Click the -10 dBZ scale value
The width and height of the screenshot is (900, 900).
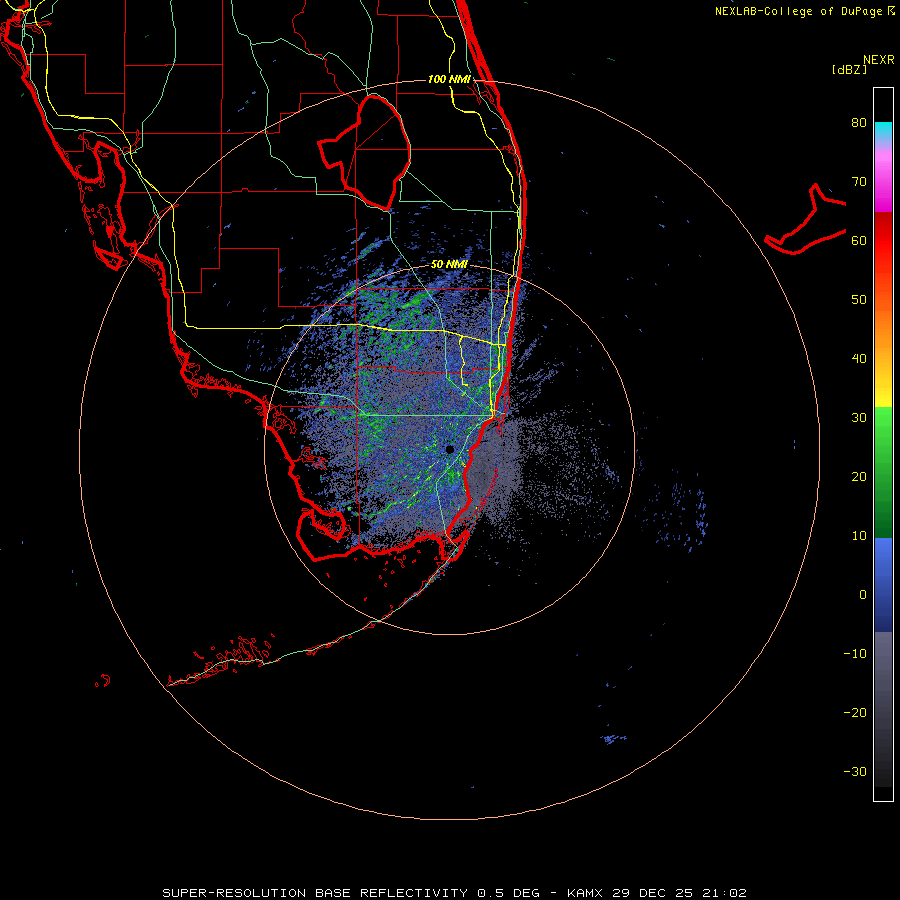855,654
